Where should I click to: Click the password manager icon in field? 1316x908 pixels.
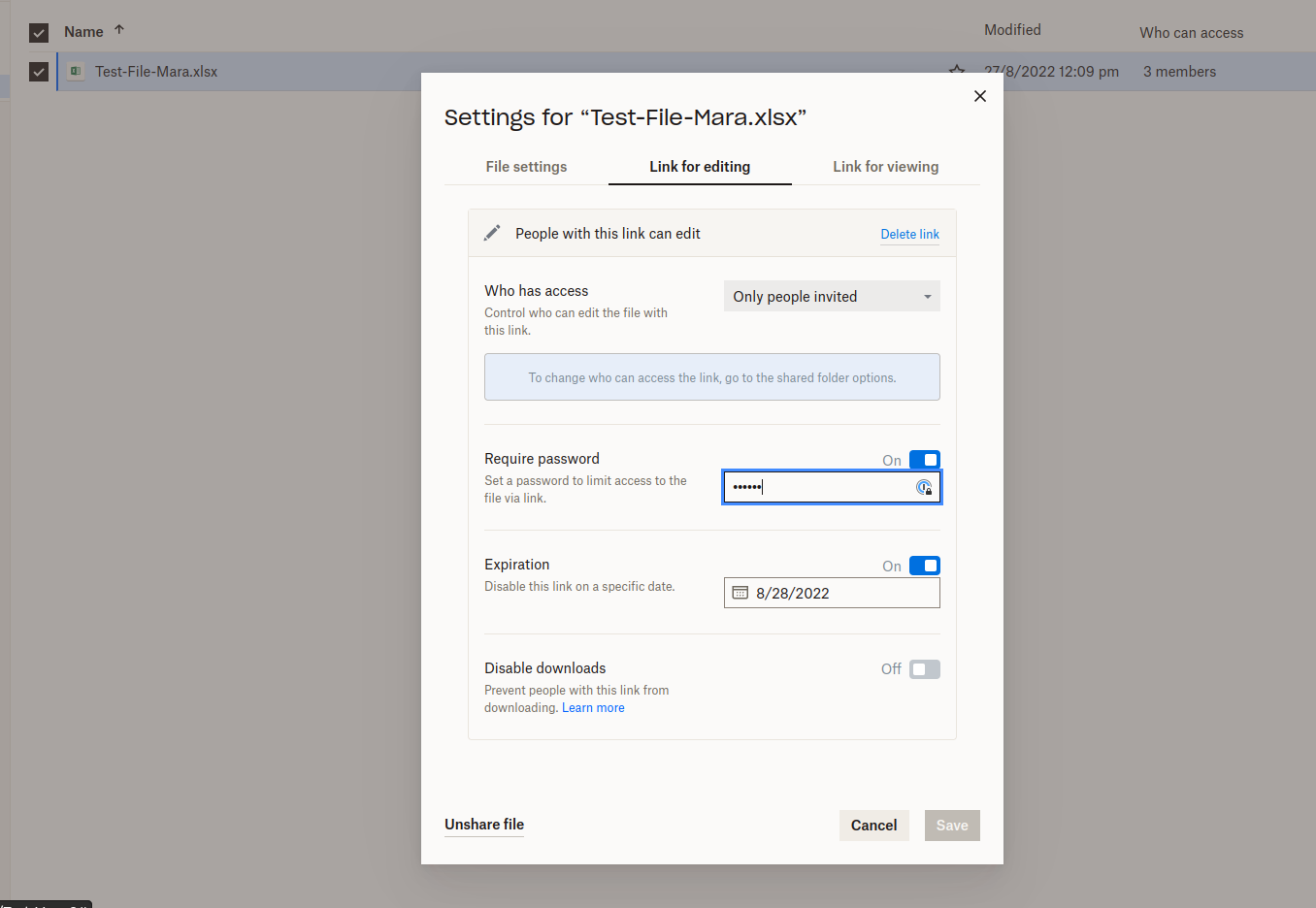[x=924, y=487]
